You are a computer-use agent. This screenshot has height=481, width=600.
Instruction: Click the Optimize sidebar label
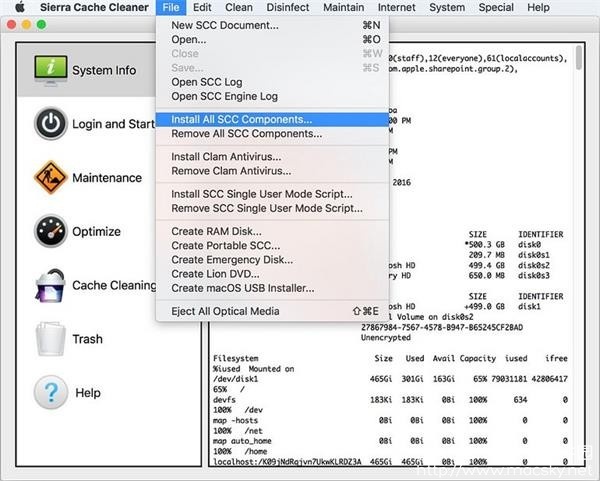point(96,232)
